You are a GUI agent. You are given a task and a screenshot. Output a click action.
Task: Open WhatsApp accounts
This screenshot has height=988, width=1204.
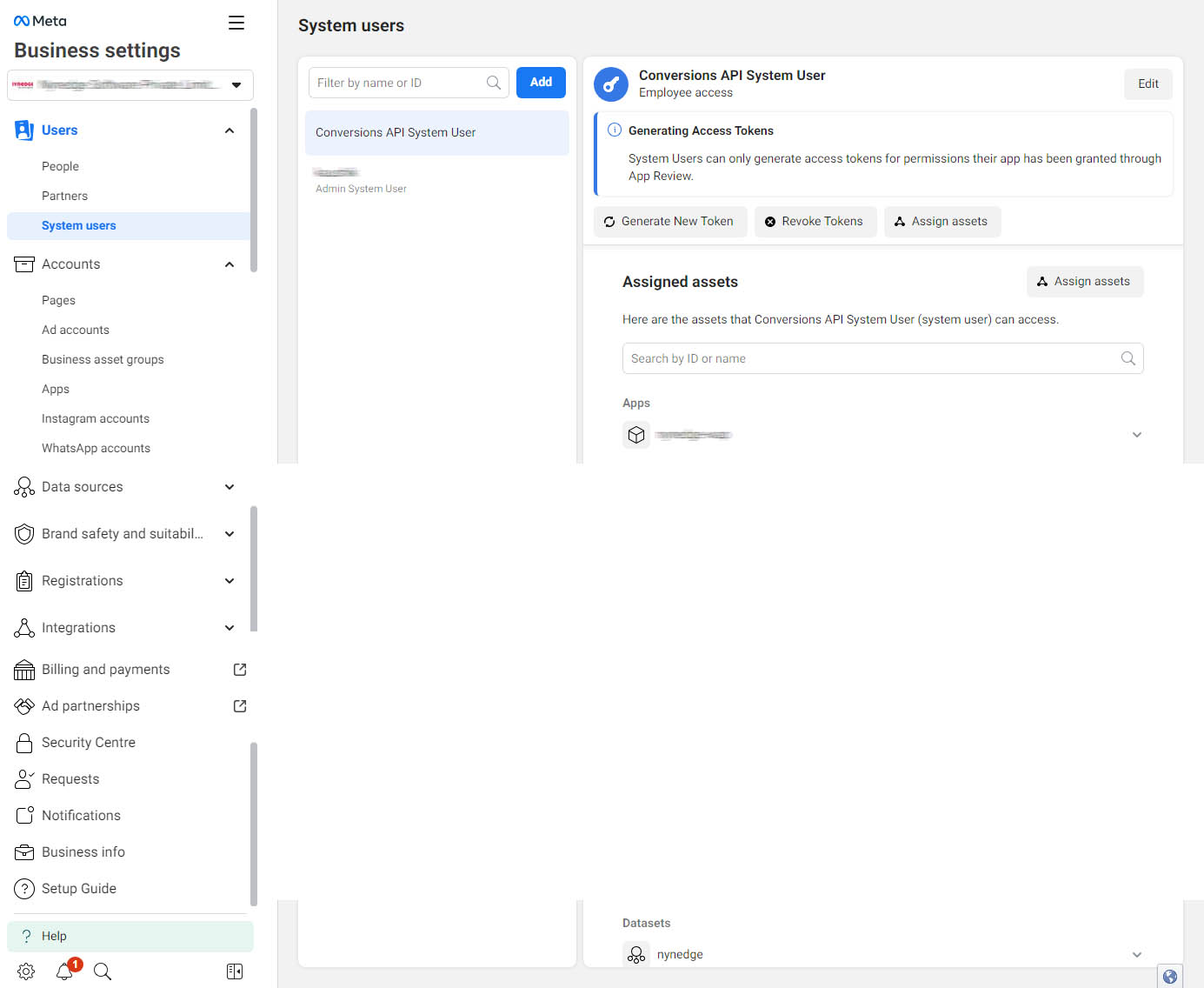(x=96, y=448)
